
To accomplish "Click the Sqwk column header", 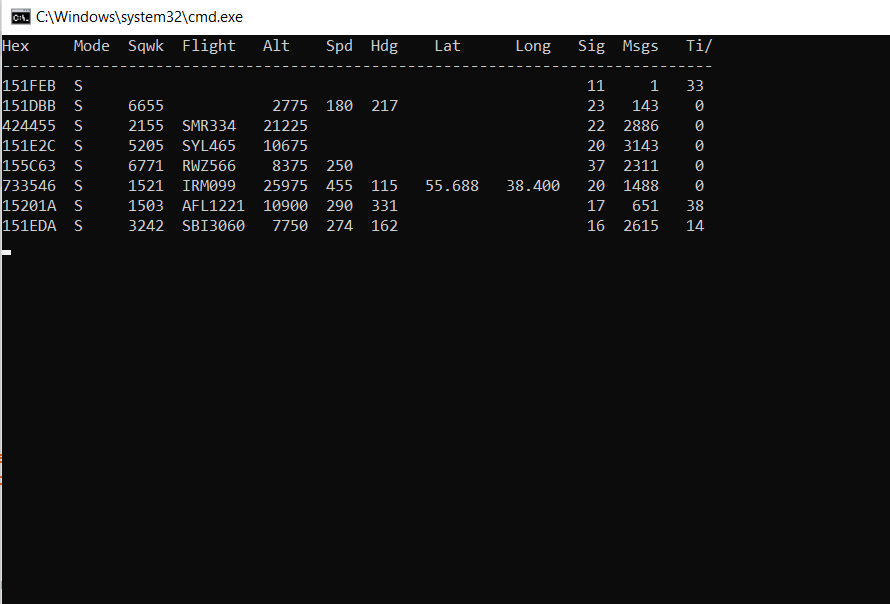I will pos(146,46).
